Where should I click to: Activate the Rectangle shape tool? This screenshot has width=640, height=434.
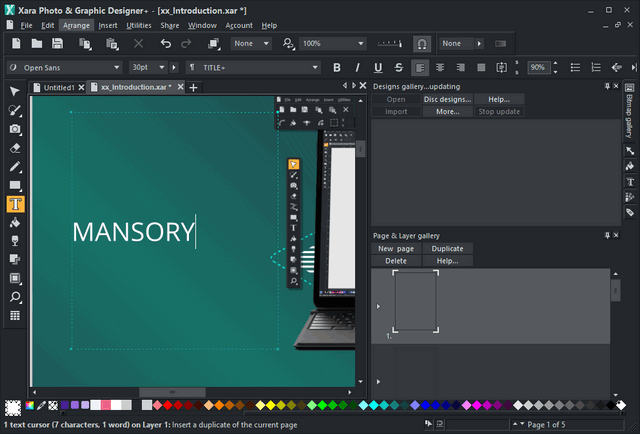pyautogui.click(x=15, y=186)
